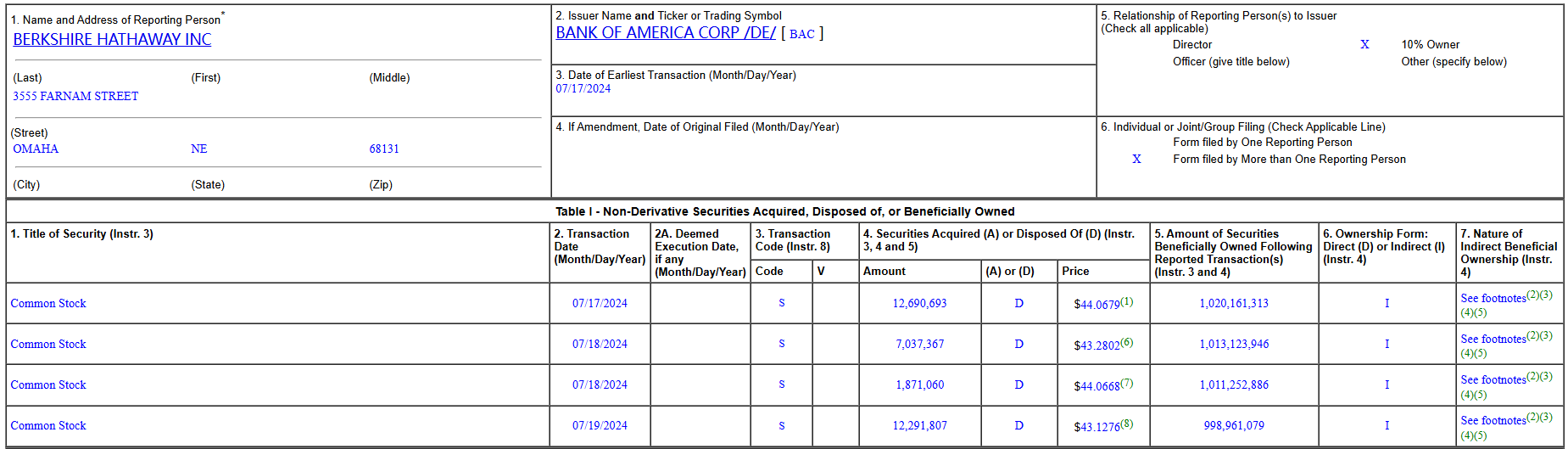This screenshot has height=449, width=1568.
Task: Open the BANK OF AMERICA CORP /DE/ link
Action: pos(666,32)
